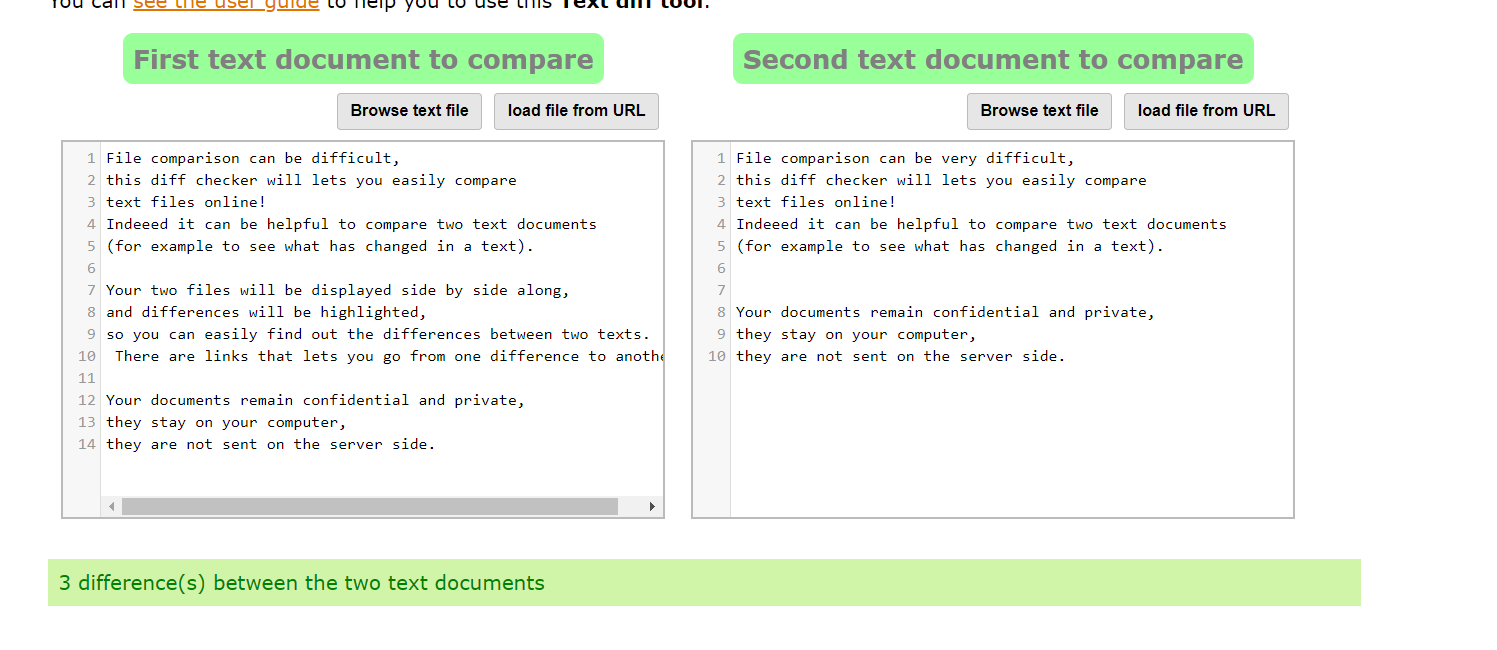Click the Second text document to compare heading
The image size is (1497, 650).
click(993, 58)
